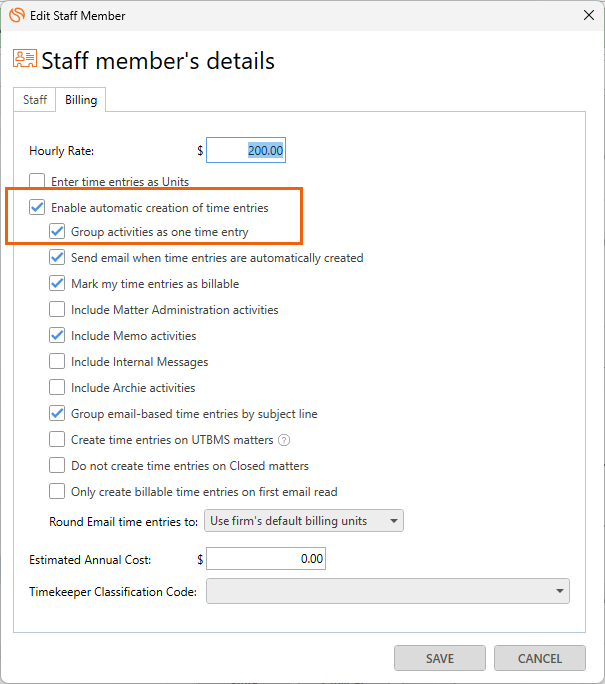
Task: Expand Timekeeper Classification Code dropdown
Action: tap(388, 591)
